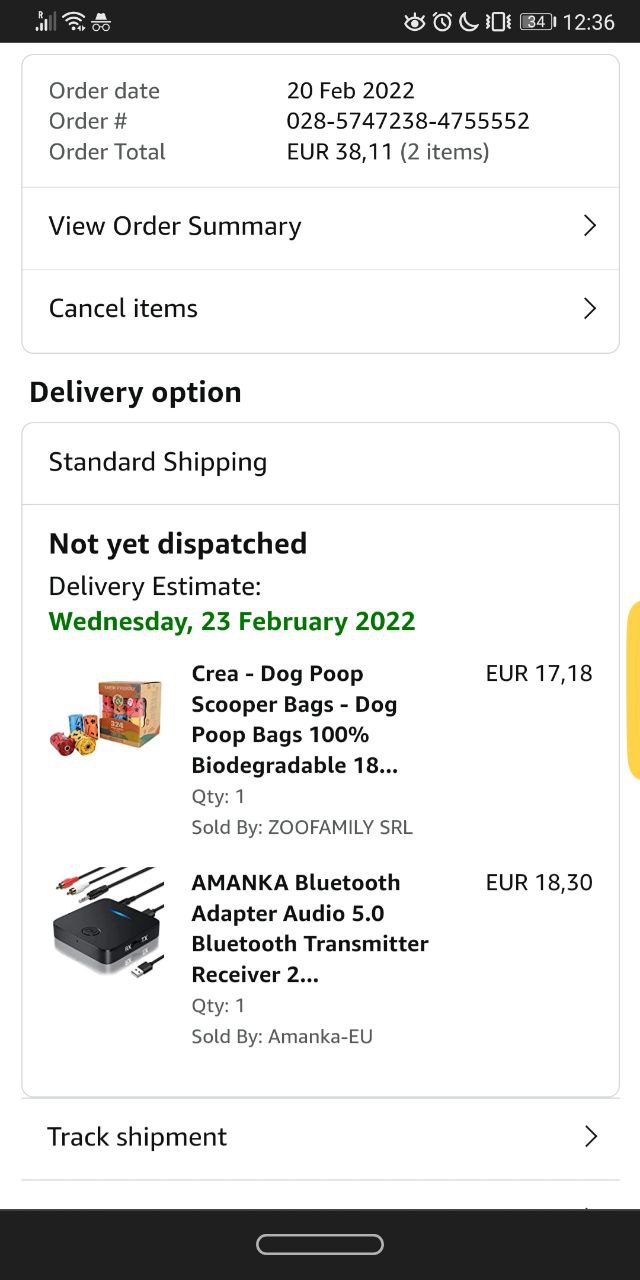Tap the Wi-Fi status bar icon
The image size is (640, 1280).
coord(74,22)
